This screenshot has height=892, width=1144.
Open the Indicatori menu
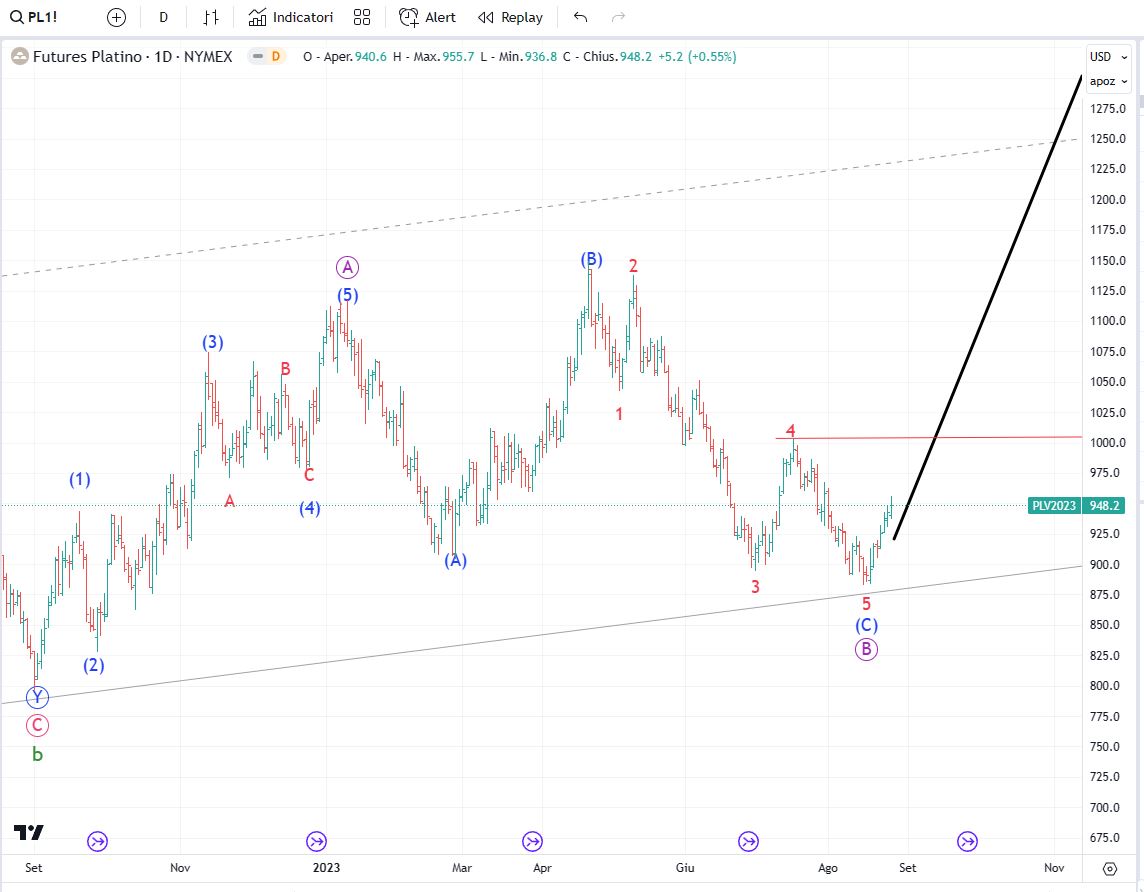coord(290,17)
